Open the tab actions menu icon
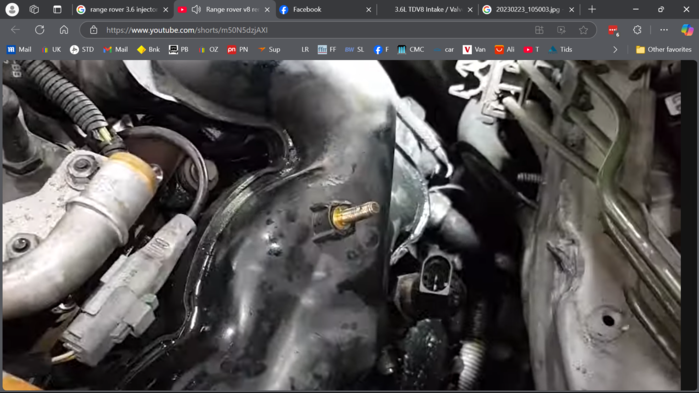 57,9
